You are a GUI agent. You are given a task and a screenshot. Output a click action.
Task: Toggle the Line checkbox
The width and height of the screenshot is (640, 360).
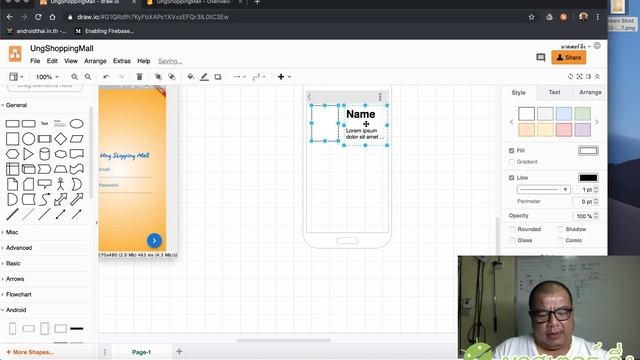point(511,178)
